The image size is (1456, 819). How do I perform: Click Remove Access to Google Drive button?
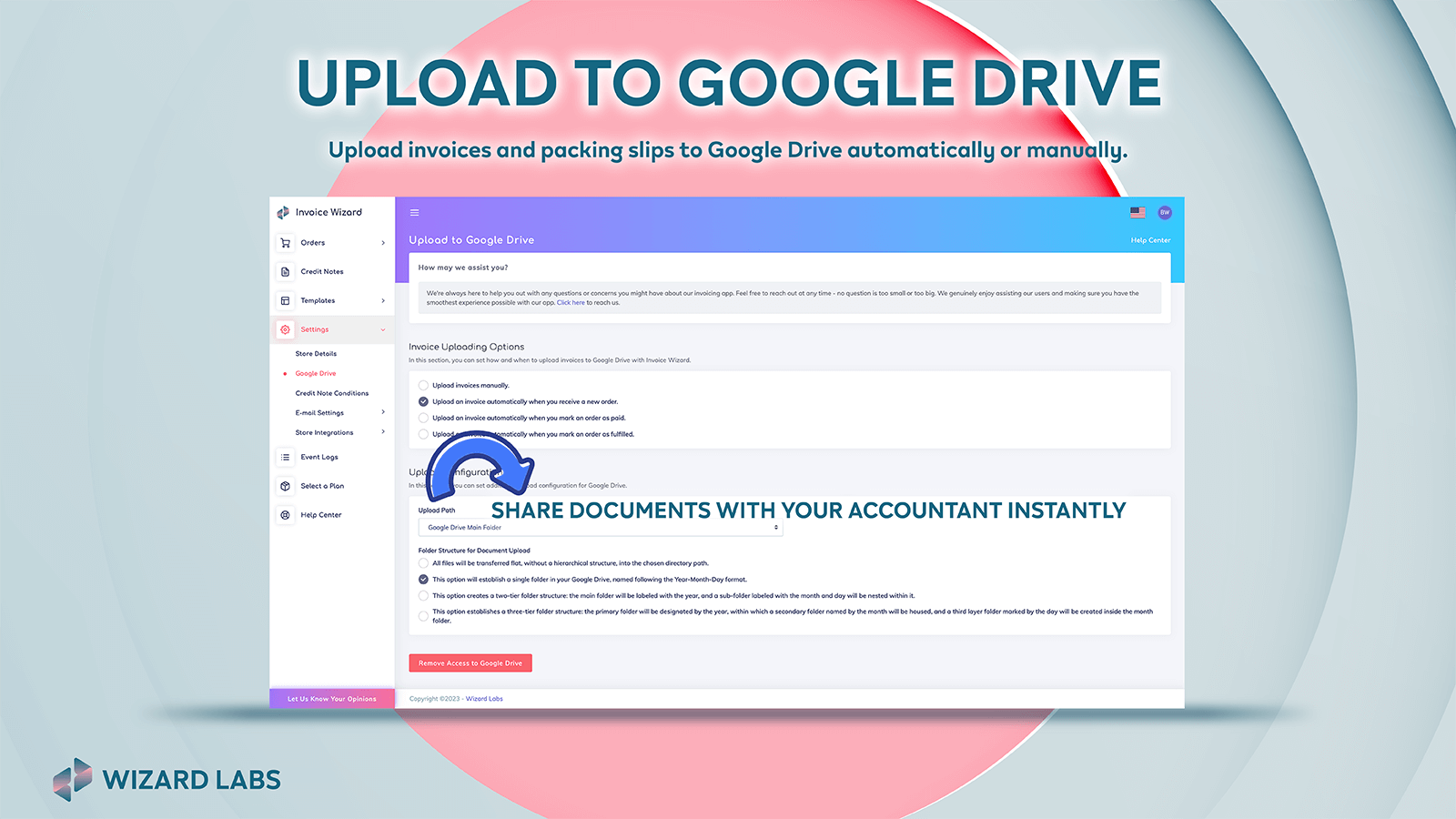tap(470, 663)
